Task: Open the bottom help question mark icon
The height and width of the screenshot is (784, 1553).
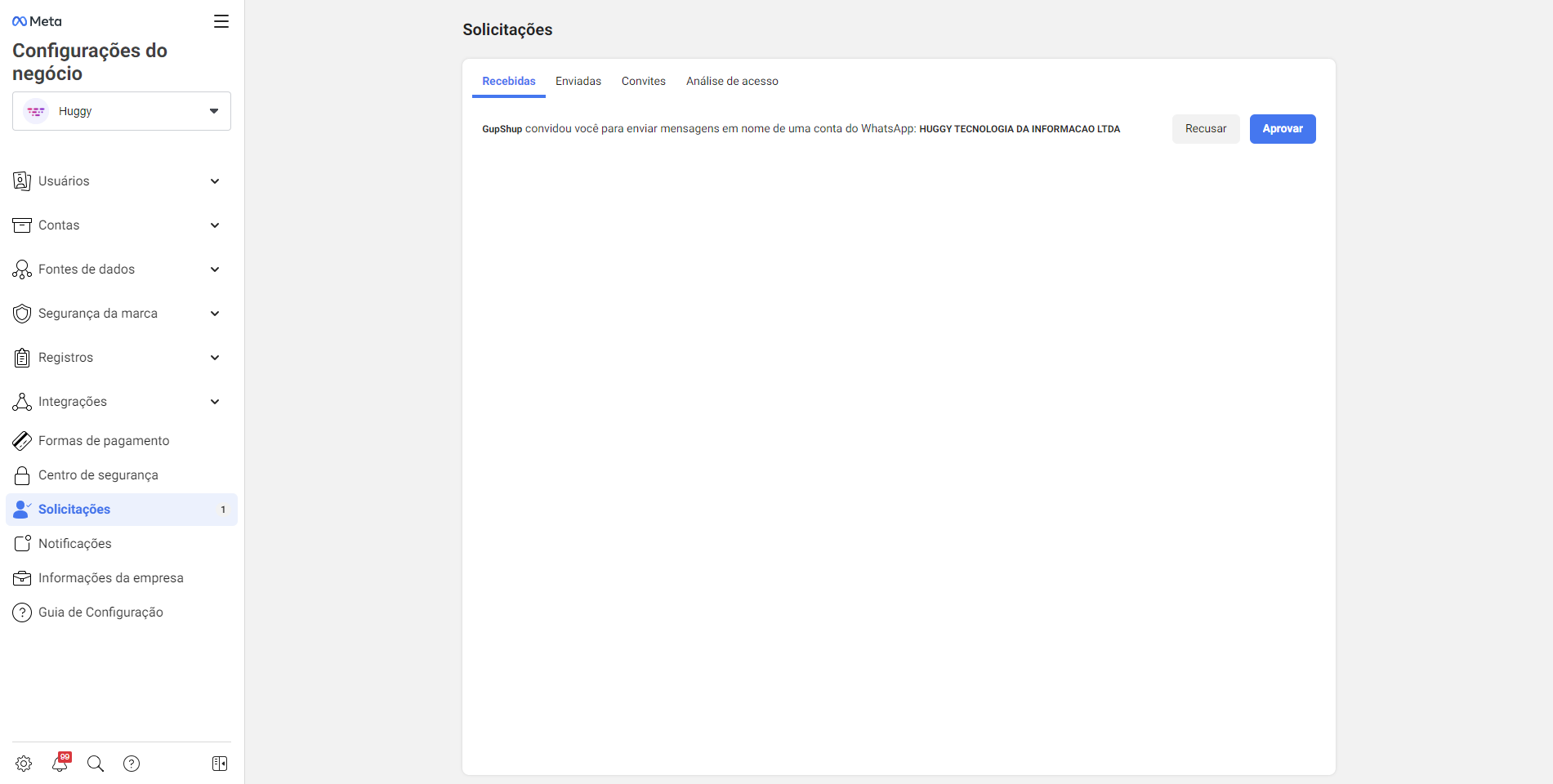Action: [132, 764]
